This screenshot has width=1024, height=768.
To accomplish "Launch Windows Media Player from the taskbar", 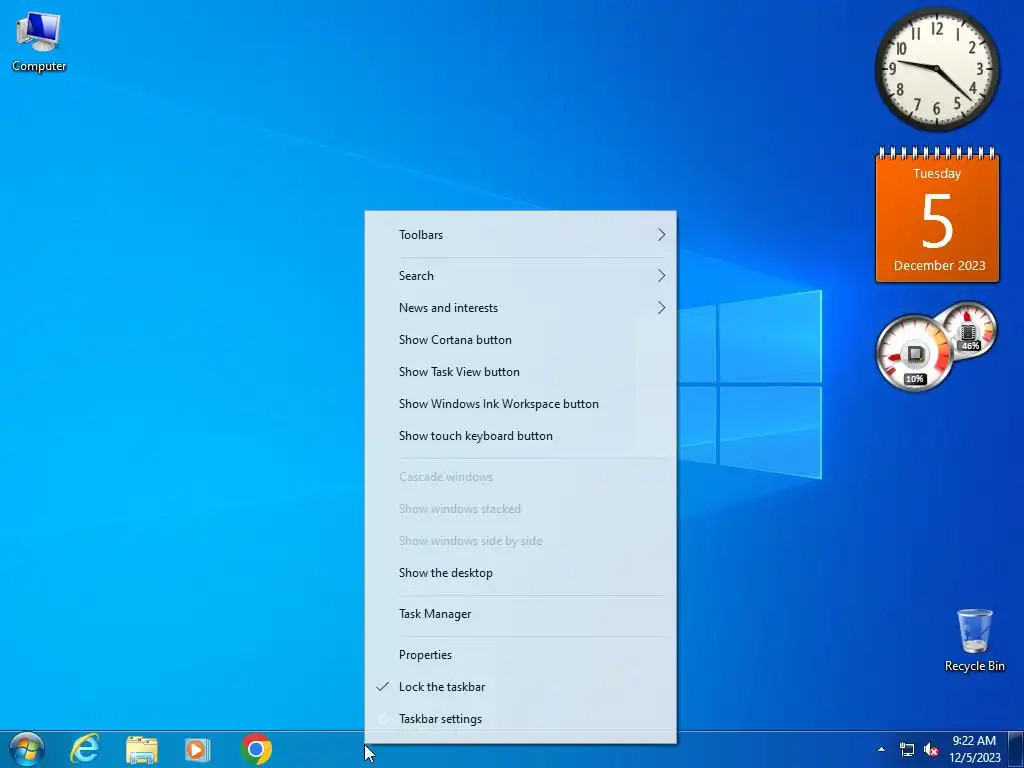I will pyautogui.click(x=198, y=749).
